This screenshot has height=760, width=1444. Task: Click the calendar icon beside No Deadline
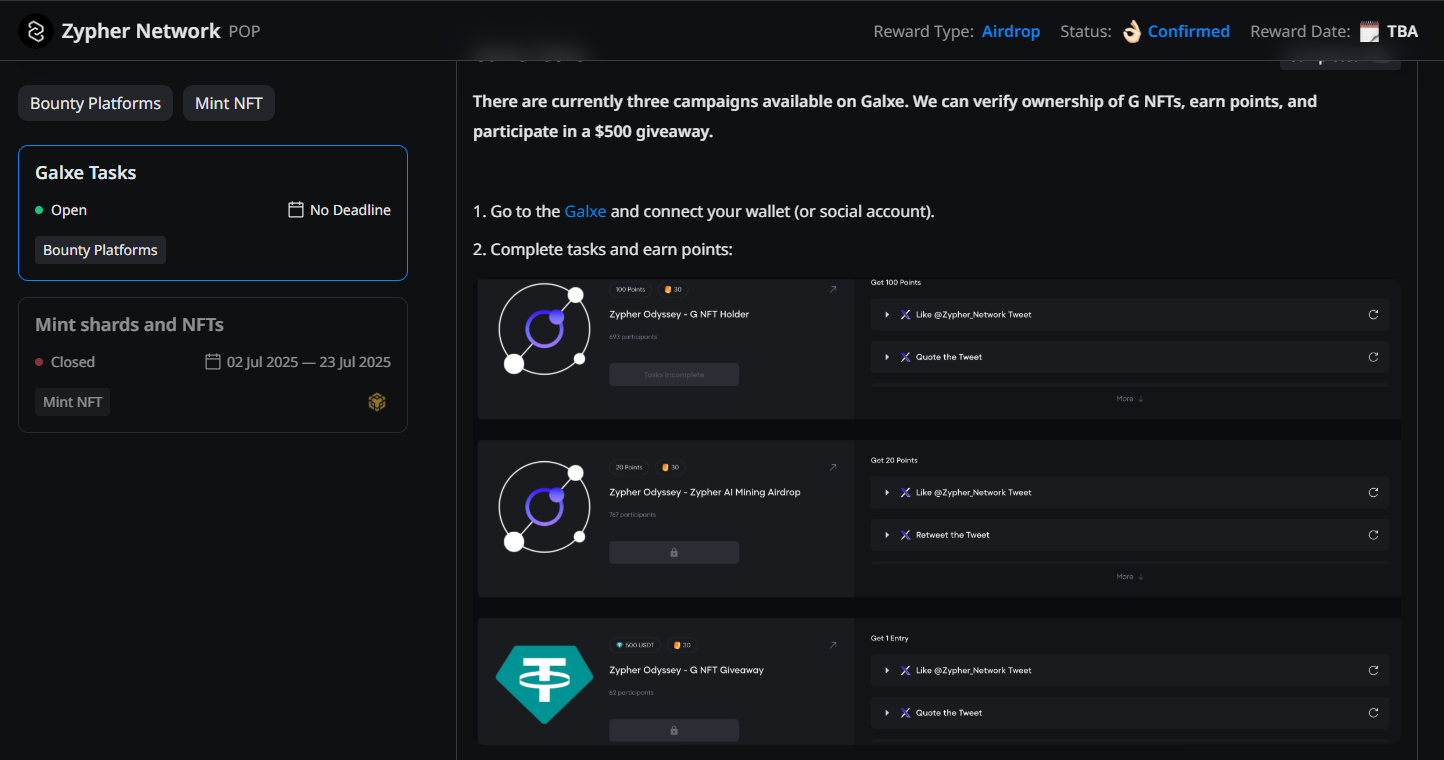296,210
